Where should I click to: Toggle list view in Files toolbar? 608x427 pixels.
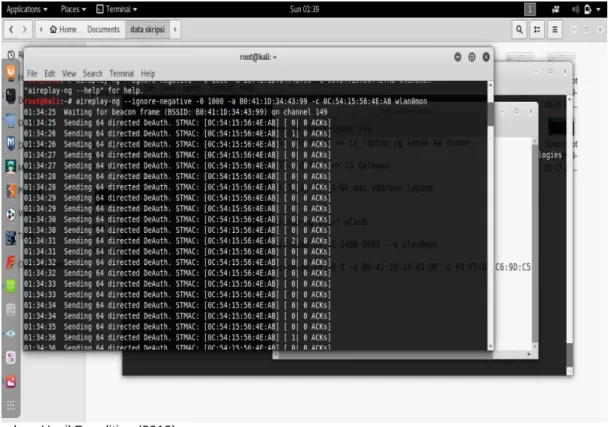point(537,29)
